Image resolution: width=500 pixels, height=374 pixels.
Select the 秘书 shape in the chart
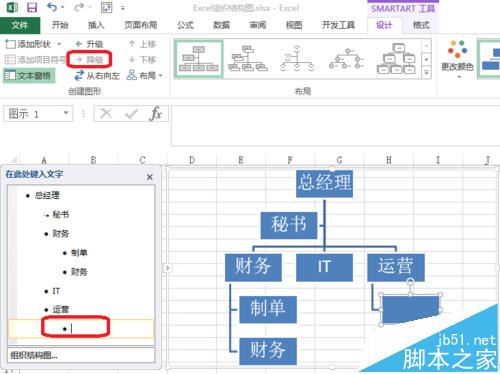(289, 225)
